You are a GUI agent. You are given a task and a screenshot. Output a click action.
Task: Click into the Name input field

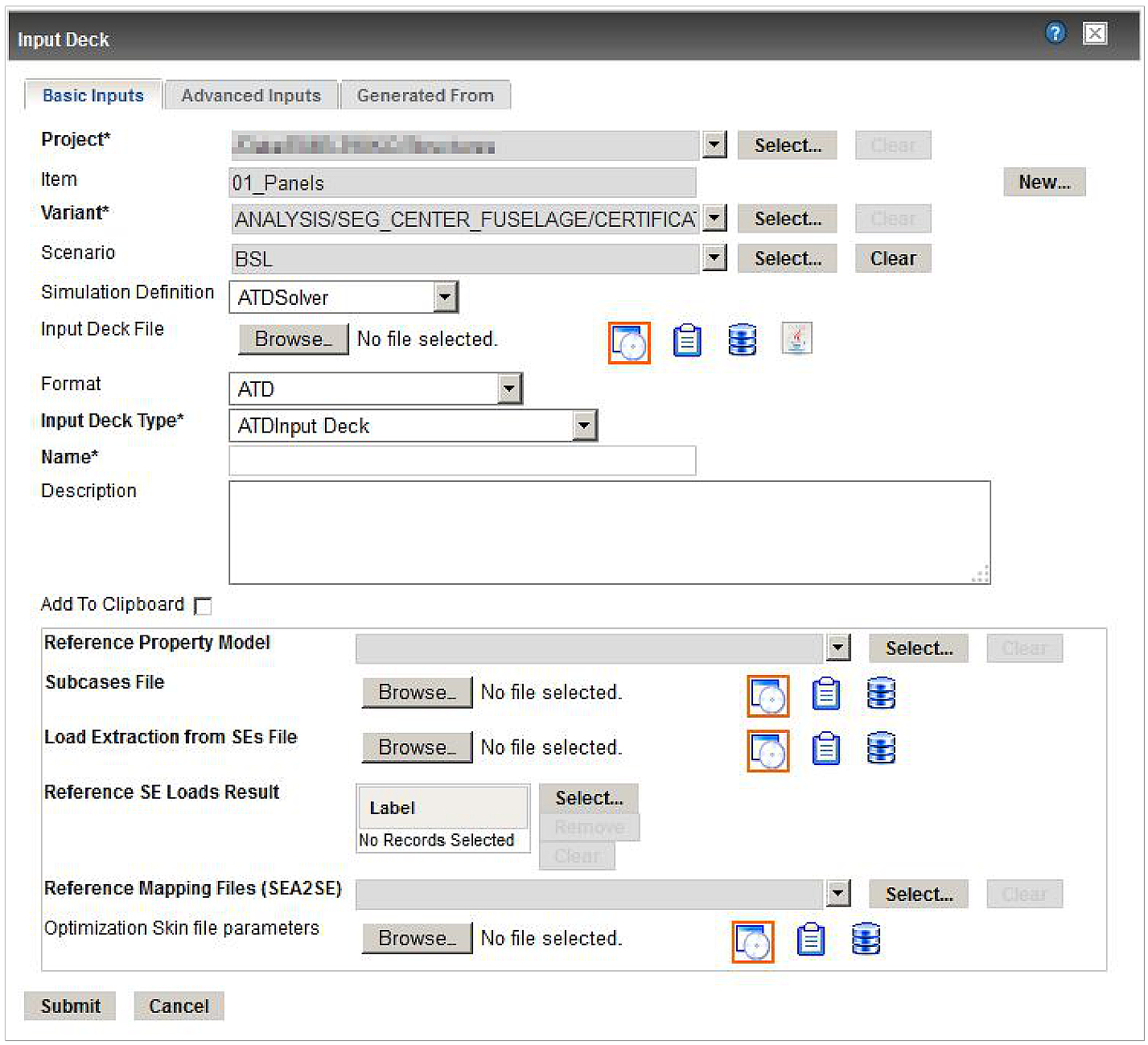tap(463, 461)
